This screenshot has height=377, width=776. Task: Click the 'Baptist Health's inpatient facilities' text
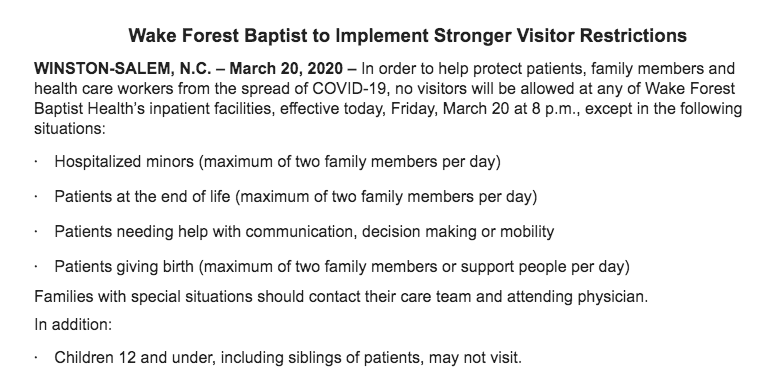154,108
